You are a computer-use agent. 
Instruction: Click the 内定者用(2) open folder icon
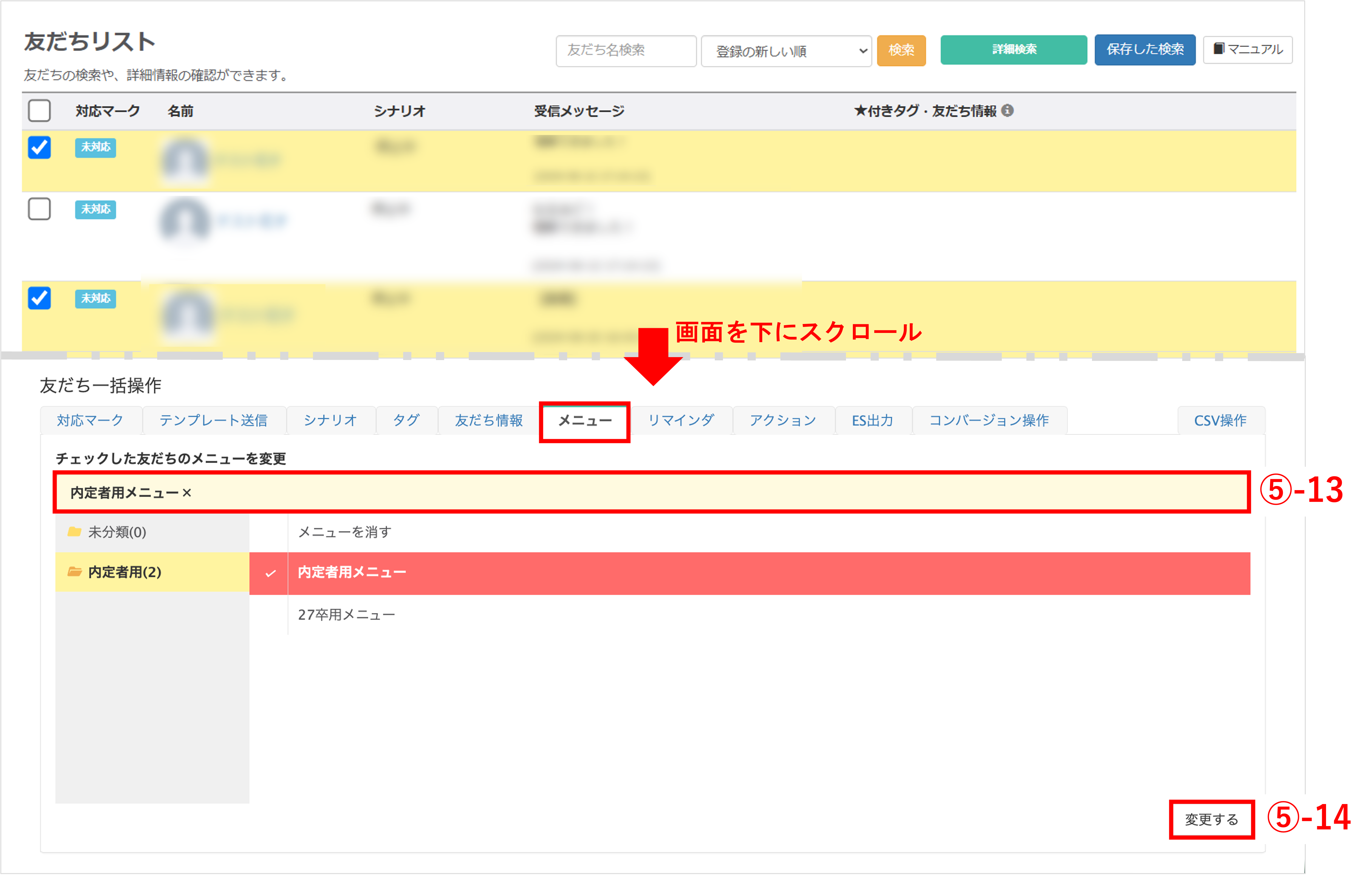(74, 572)
